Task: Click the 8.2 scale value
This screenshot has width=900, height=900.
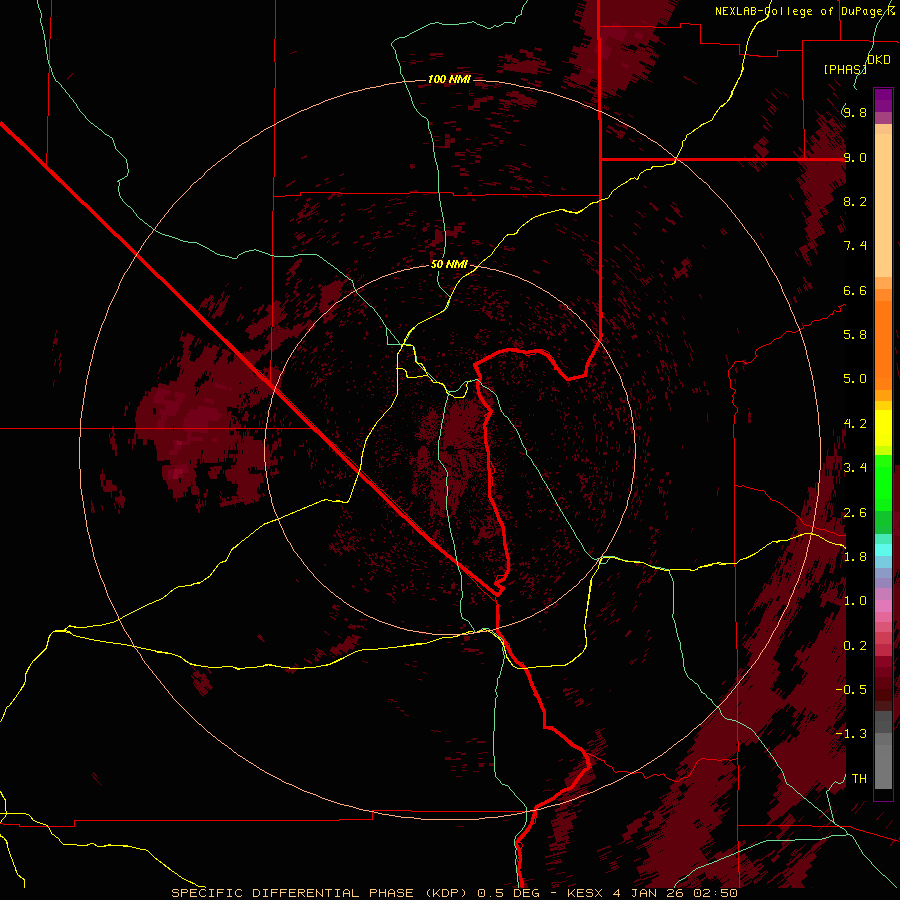Action: pyautogui.click(x=855, y=201)
